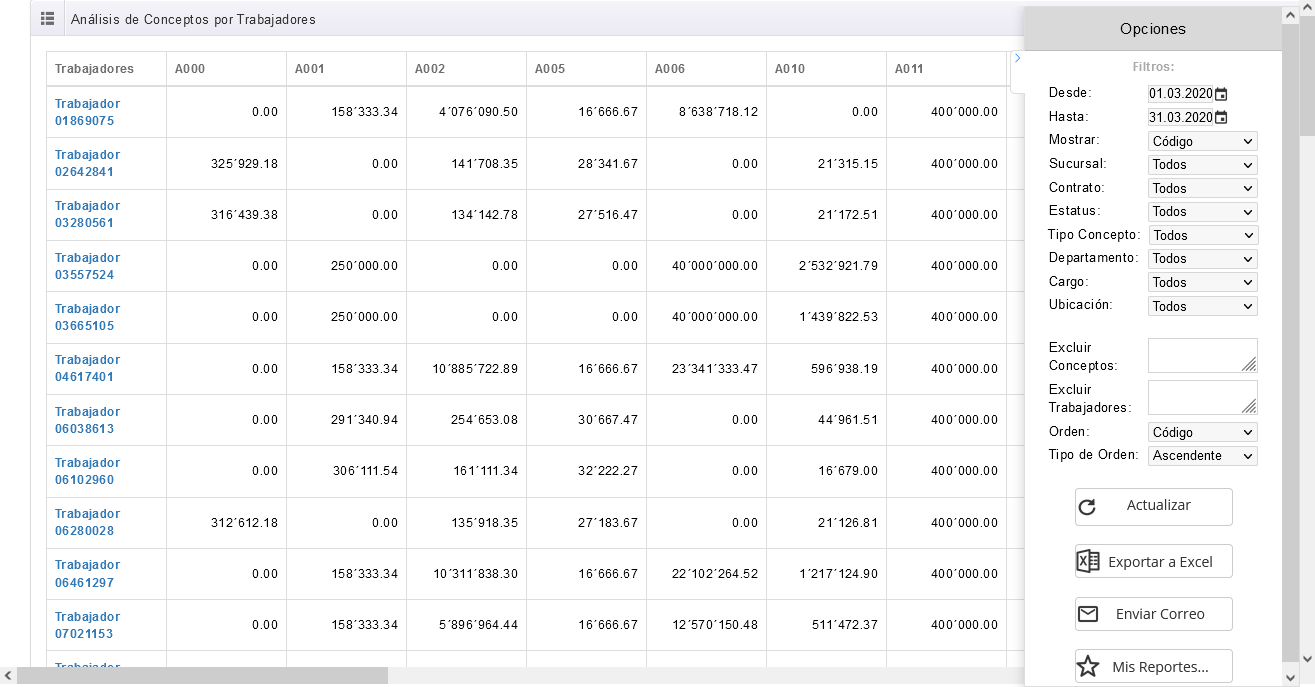Expand the Sucursal dropdown
The image size is (1315, 687).
(1202, 165)
